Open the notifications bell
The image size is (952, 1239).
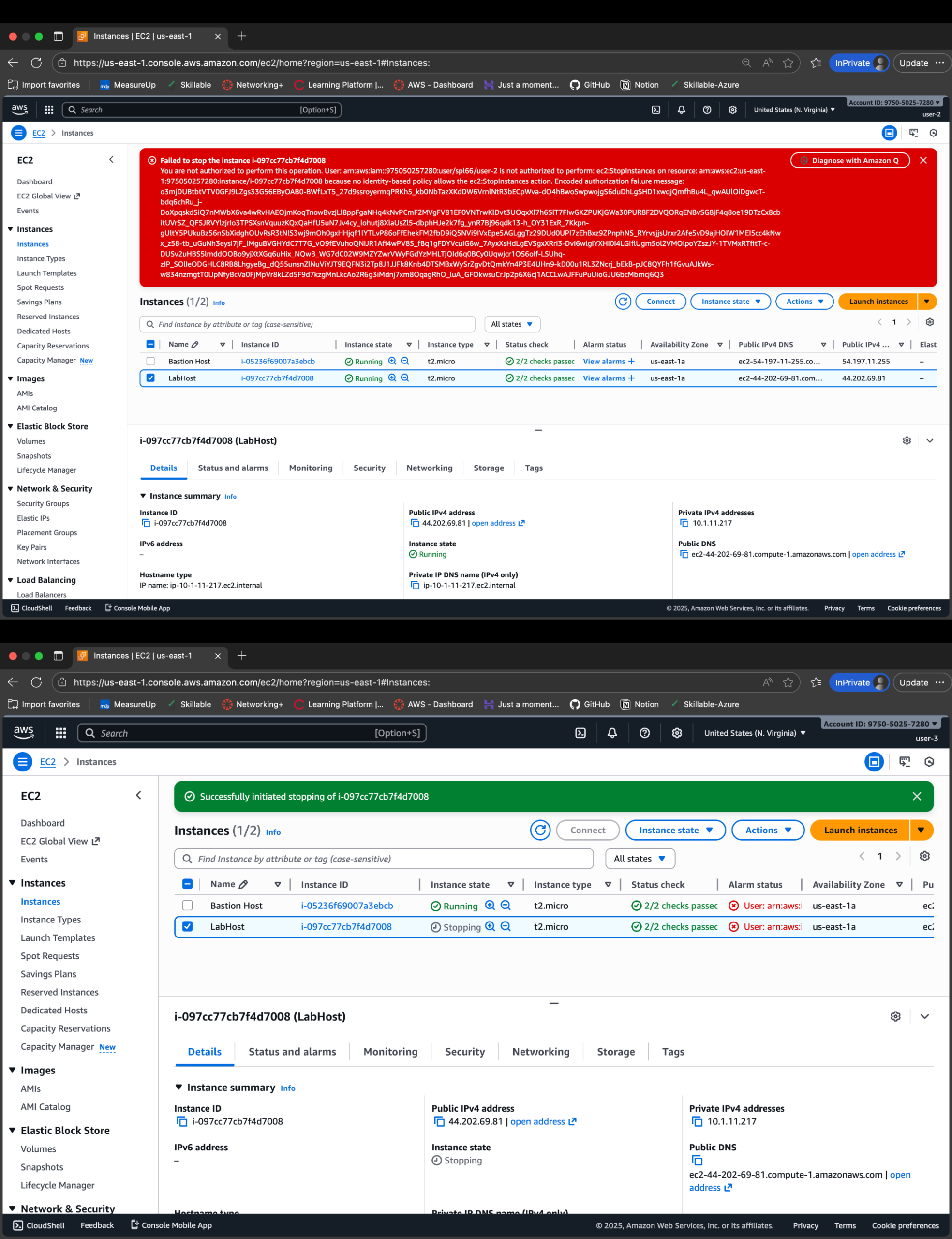[x=682, y=109]
